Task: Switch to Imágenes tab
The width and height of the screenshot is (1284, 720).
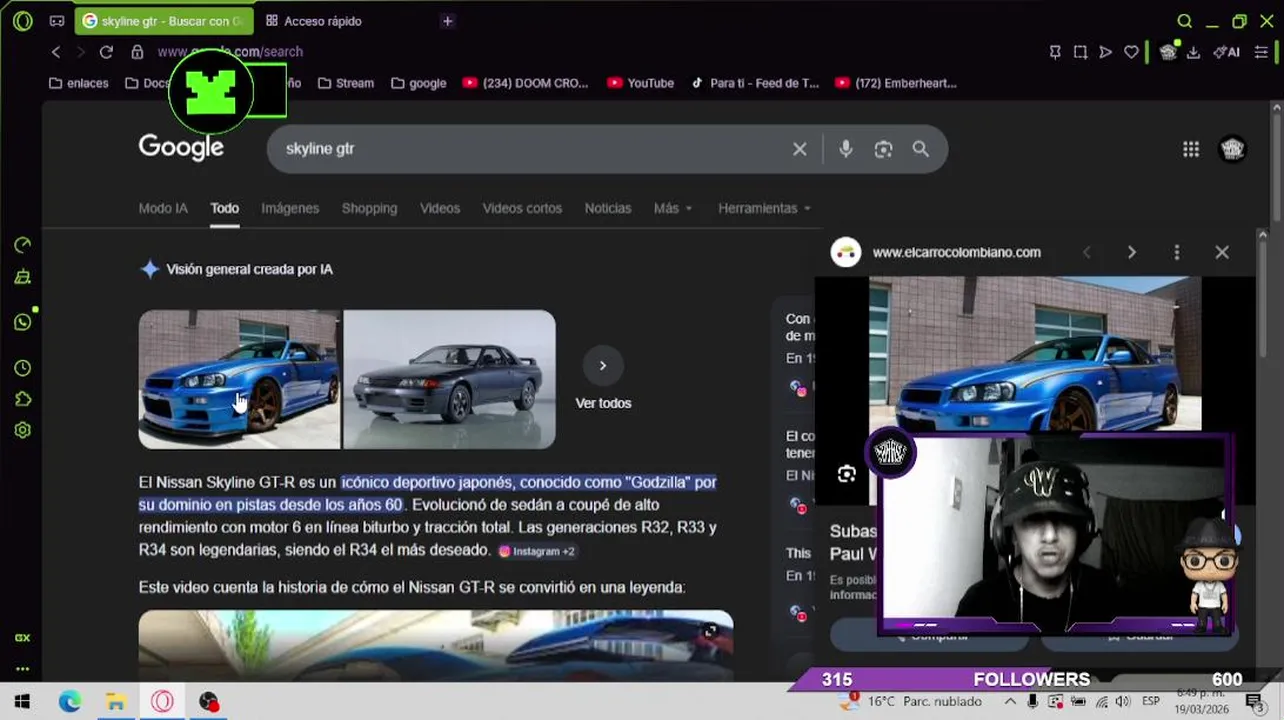Action: (x=290, y=208)
